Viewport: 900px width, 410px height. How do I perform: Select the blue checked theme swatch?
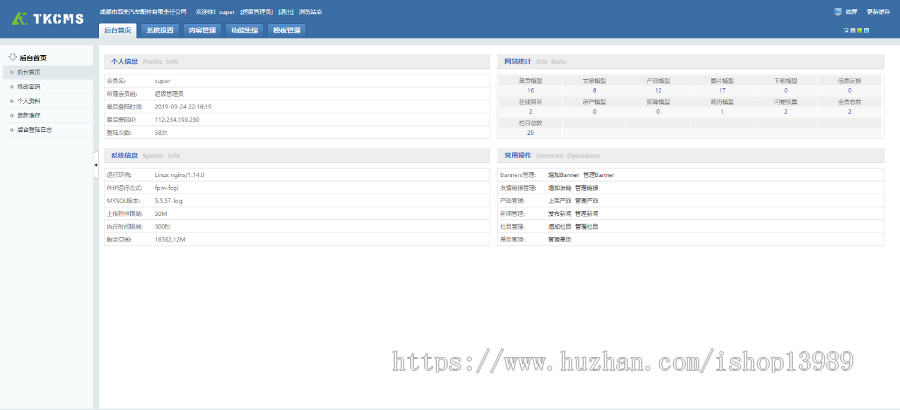(846, 30)
